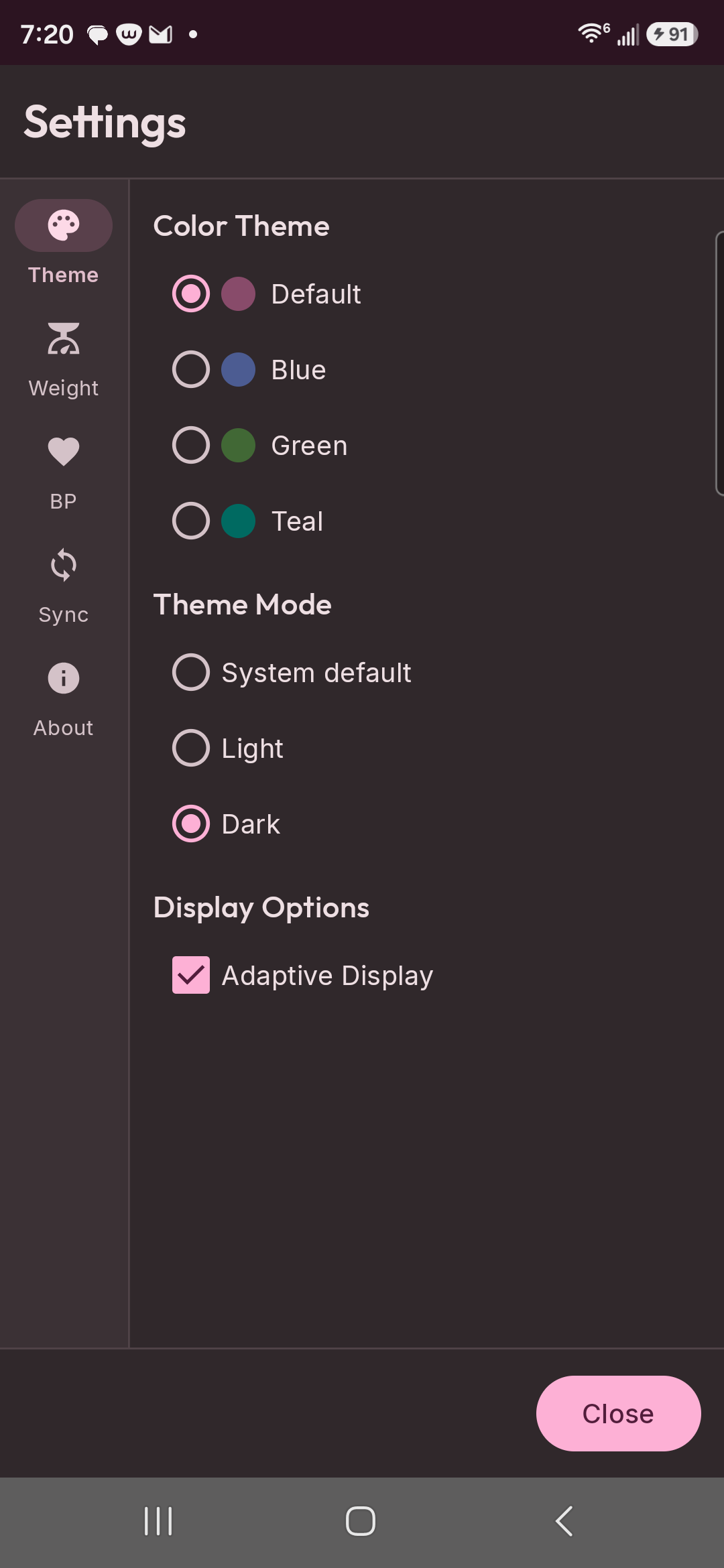The image size is (724, 1568).
Task: Open the About info icon section
Action: tap(64, 678)
